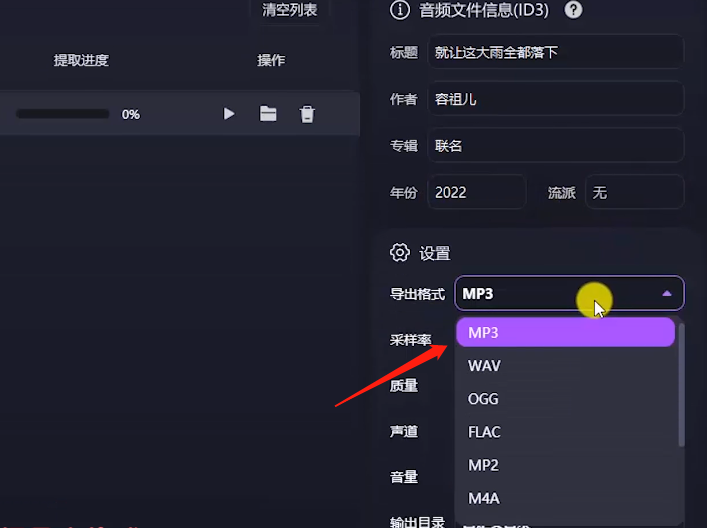Click the 质量 label

[x=404, y=386]
